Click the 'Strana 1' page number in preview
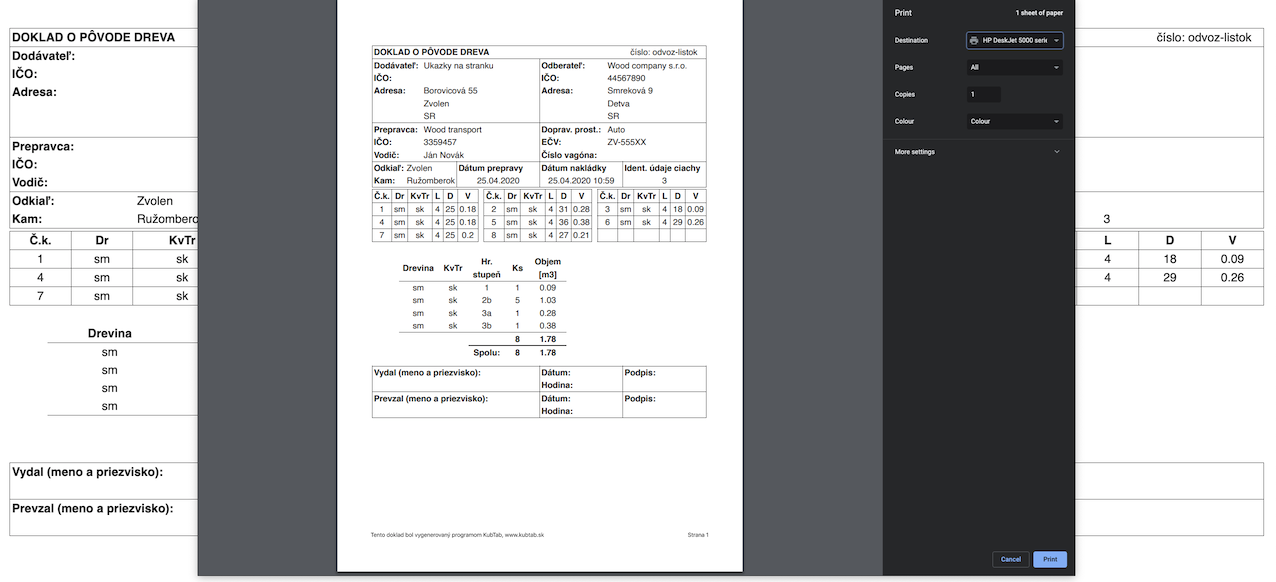The height and width of the screenshot is (582, 1276). tap(697, 535)
